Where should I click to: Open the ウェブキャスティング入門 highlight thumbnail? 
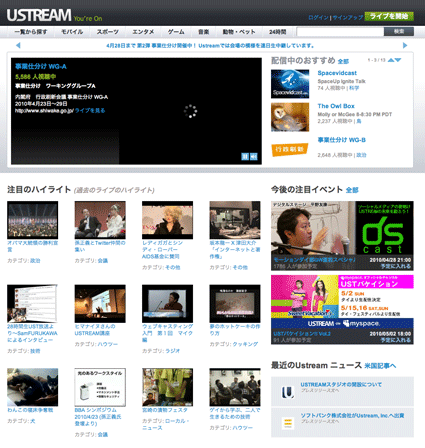pos(167,303)
